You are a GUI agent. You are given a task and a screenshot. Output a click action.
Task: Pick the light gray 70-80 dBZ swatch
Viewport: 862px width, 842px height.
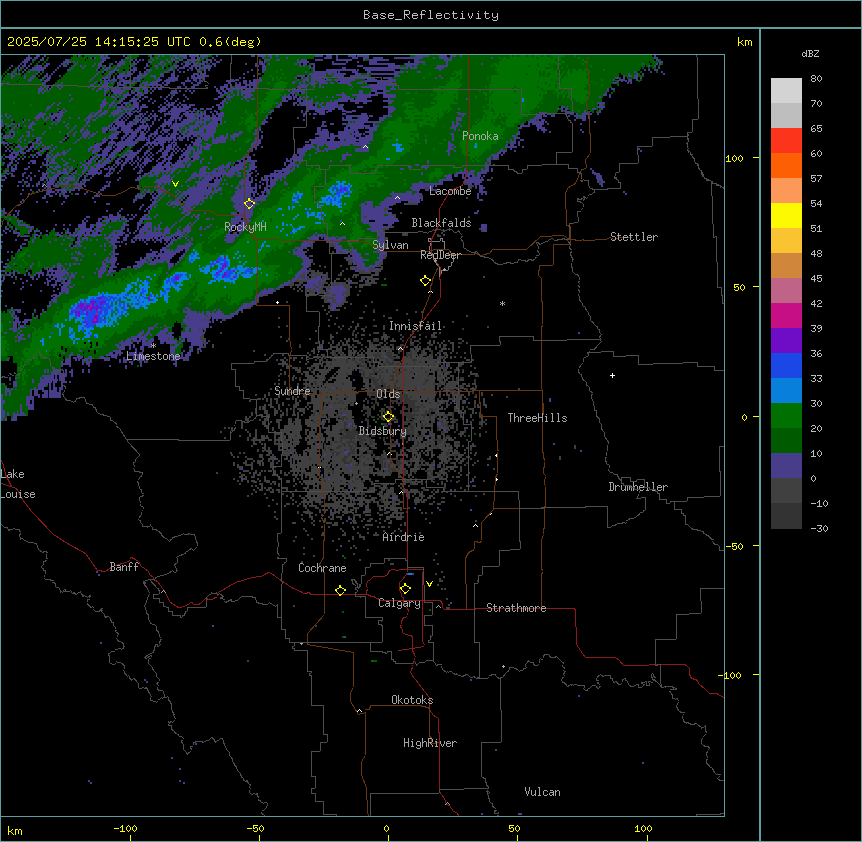(x=786, y=90)
